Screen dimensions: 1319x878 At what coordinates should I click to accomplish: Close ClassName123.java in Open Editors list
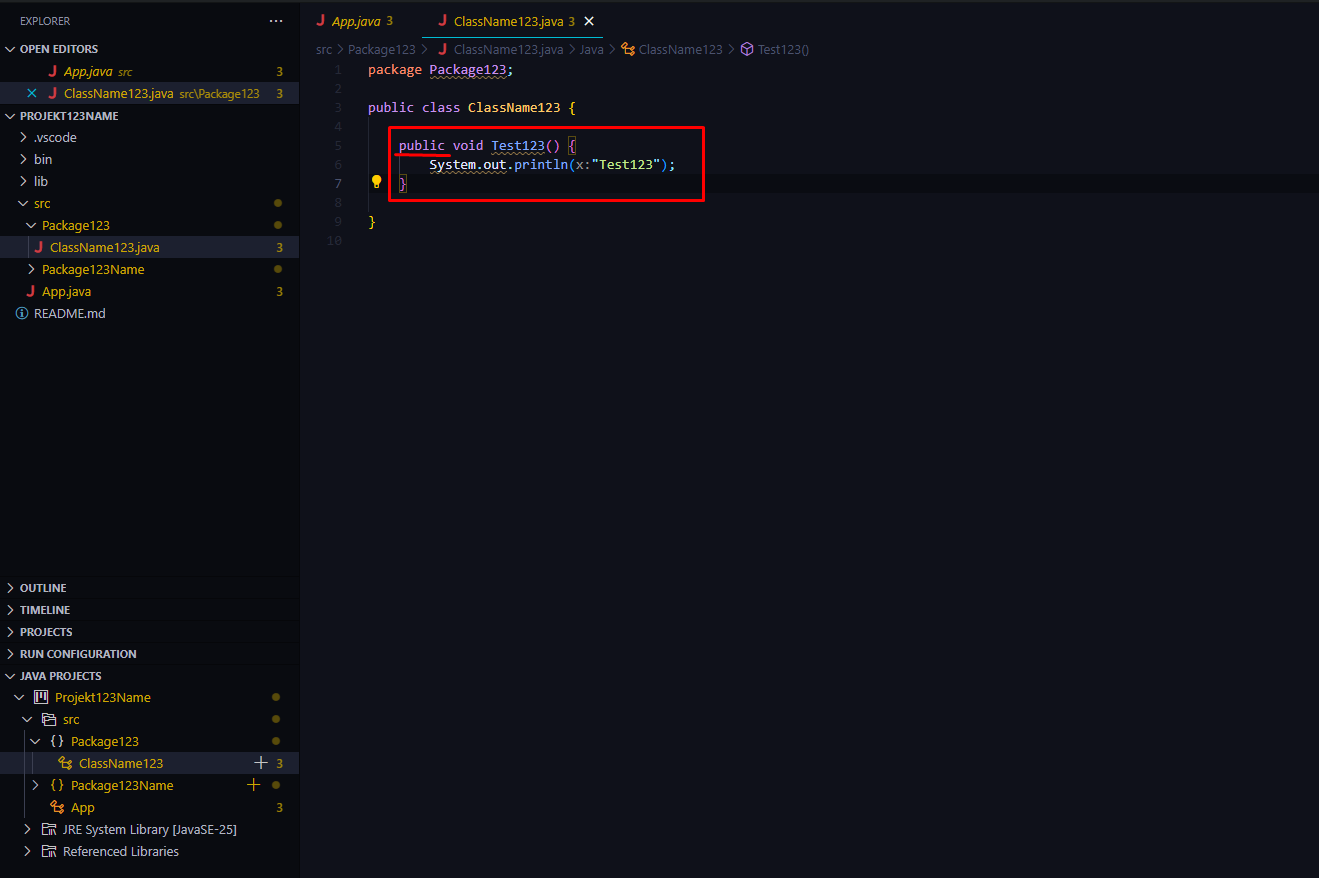click(x=32, y=93)
